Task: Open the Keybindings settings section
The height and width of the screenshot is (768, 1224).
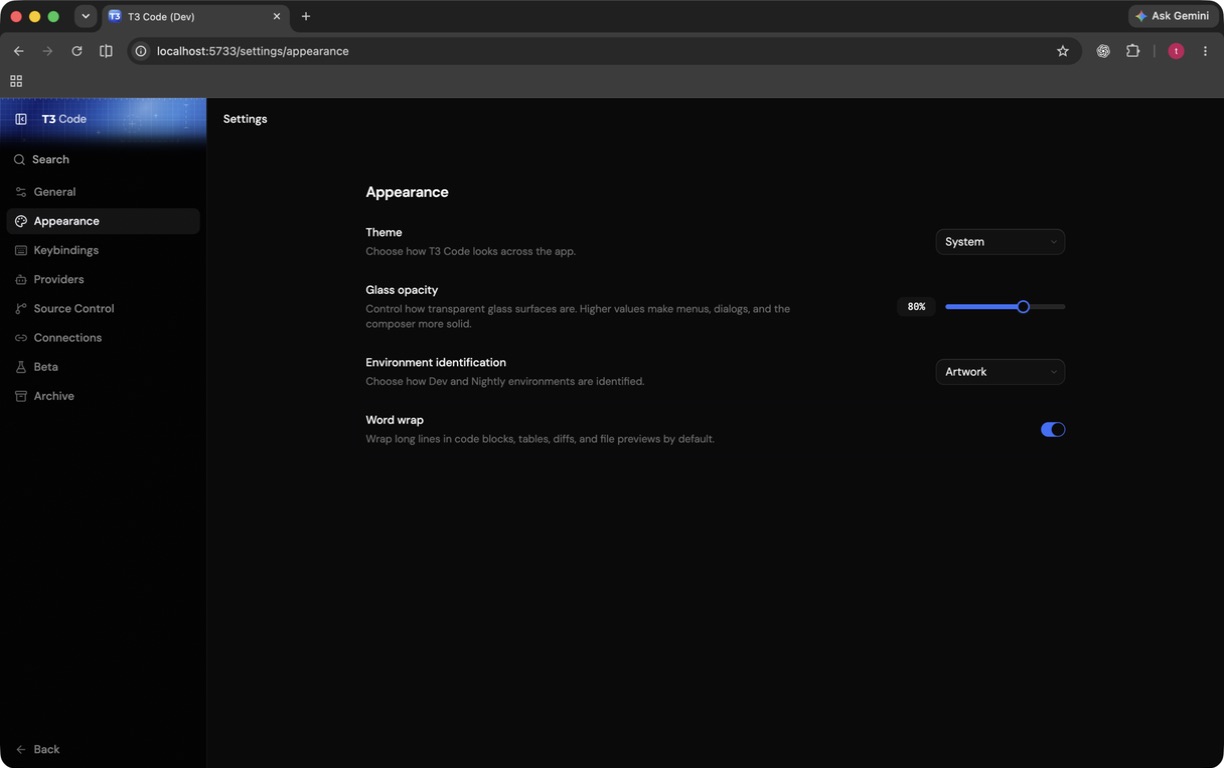Action: [103, 250]
